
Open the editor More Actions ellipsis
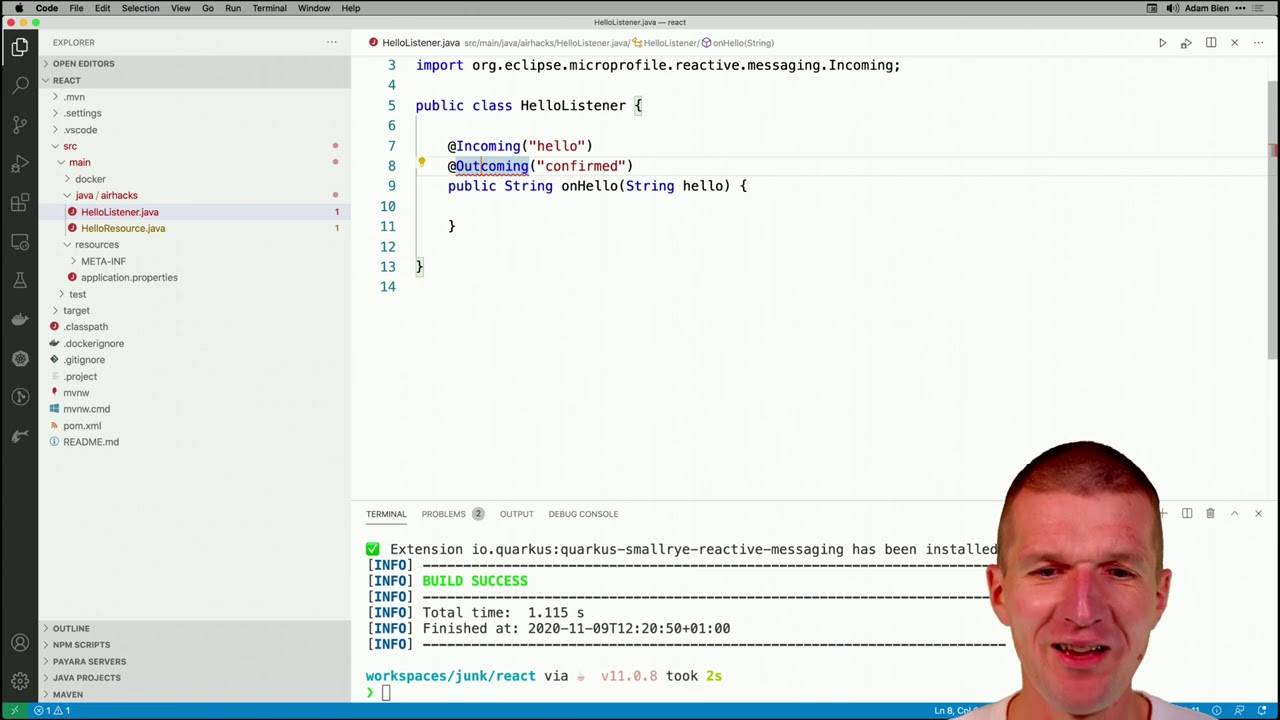pos(1258,43)
